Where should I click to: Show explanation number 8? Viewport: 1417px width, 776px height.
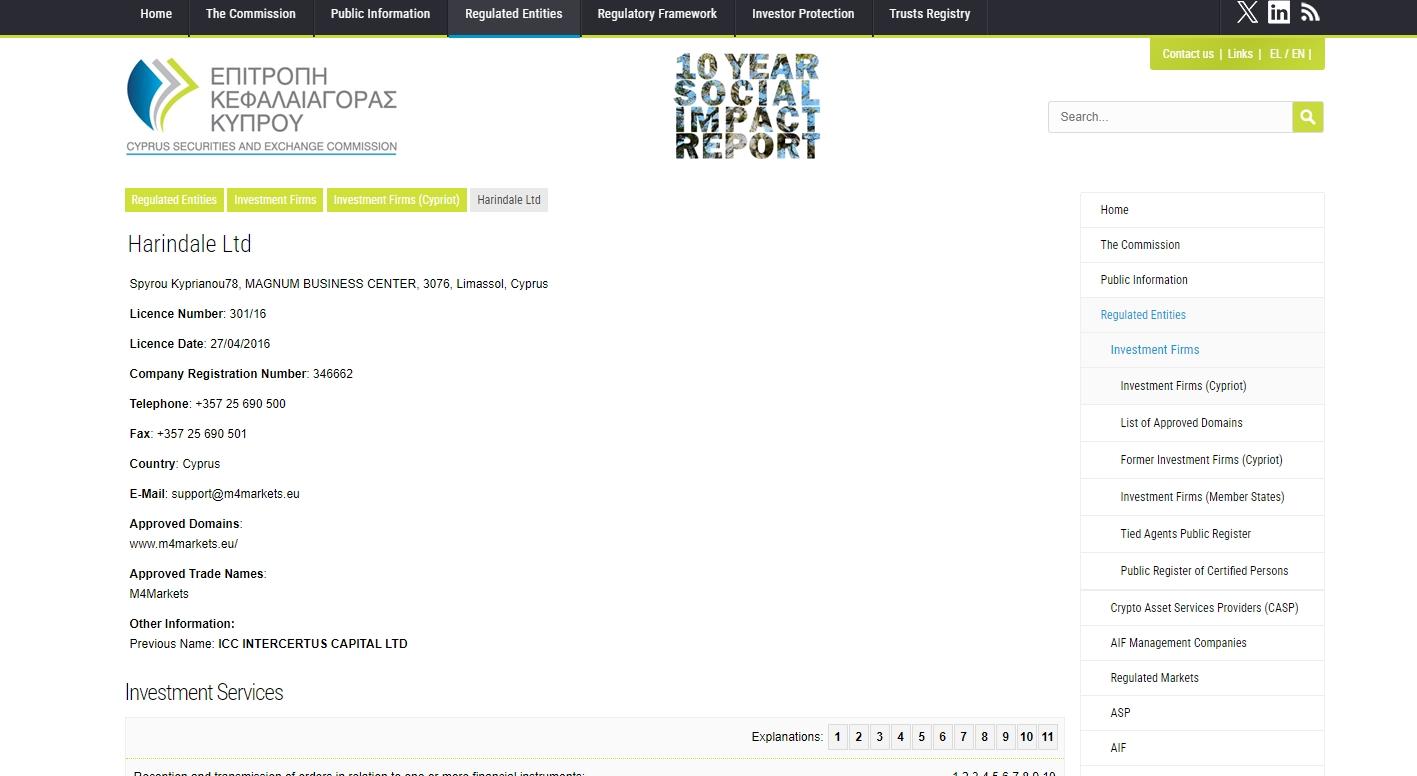(985, 737)
